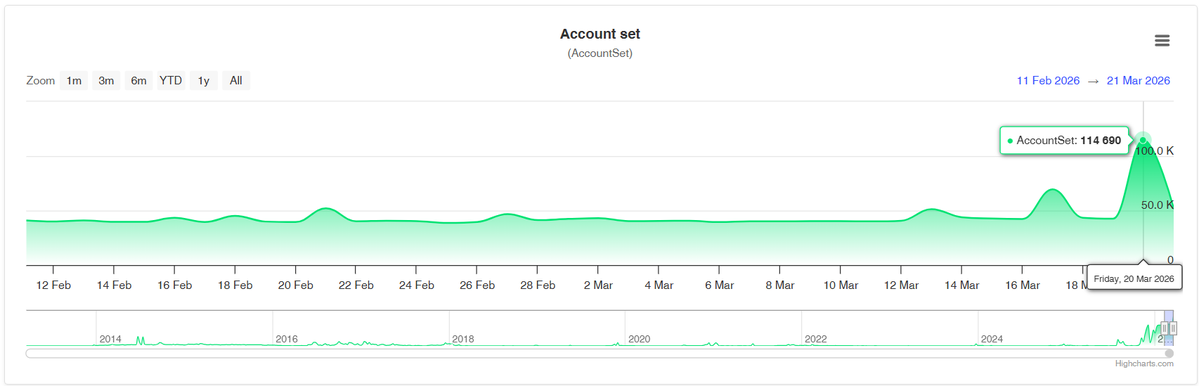Click the 20 Feb axis label
The image size is (1199, 386).
pos(295,285)
